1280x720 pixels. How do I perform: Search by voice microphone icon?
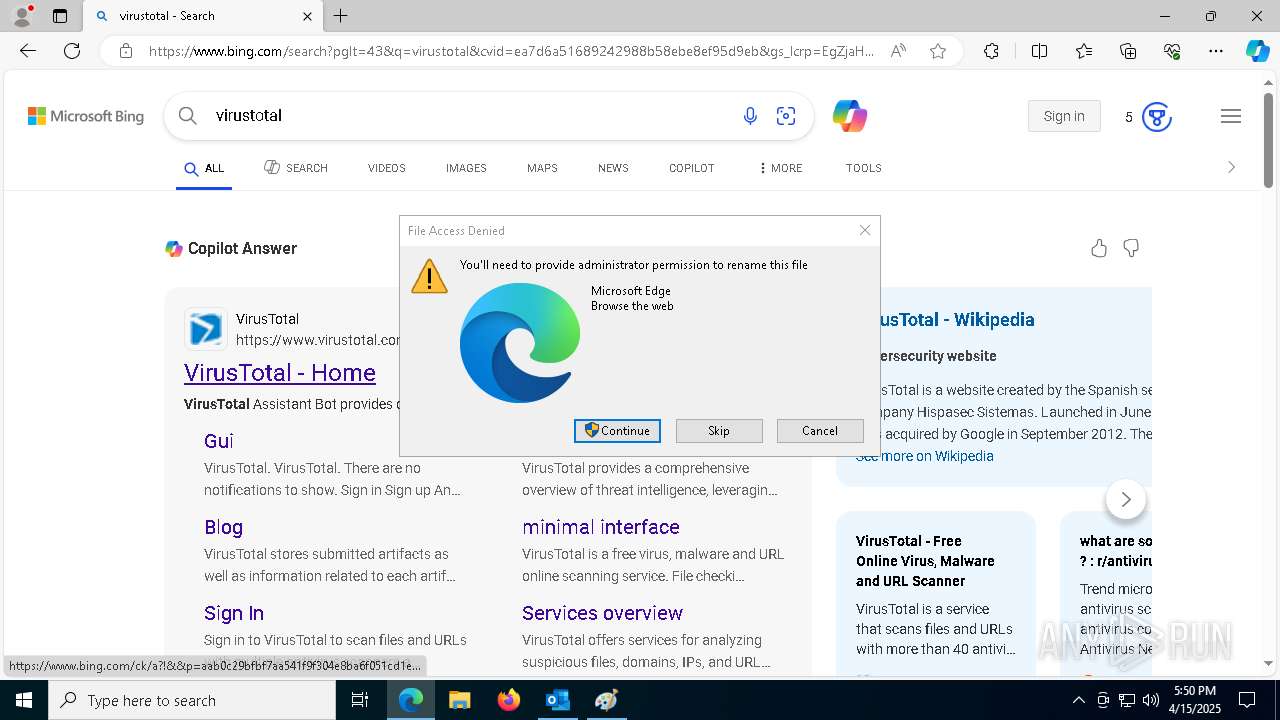coord(750,117)
